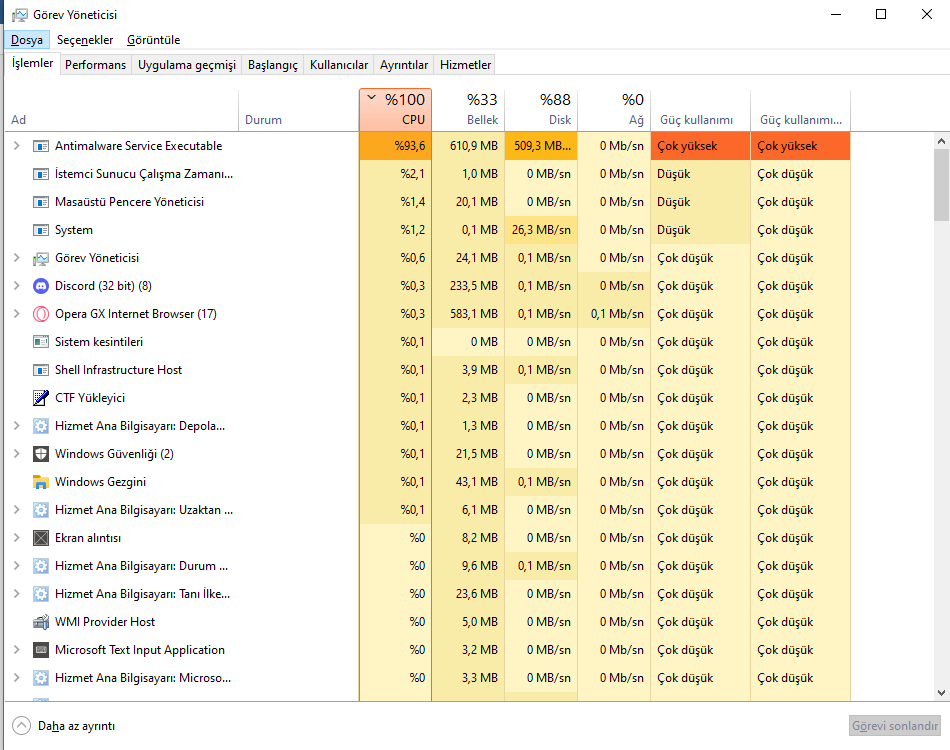Screen dimensions: 950x750
Task: Click the Görev Yöneticisi title bar icon
Action: [x=19, y=15]
